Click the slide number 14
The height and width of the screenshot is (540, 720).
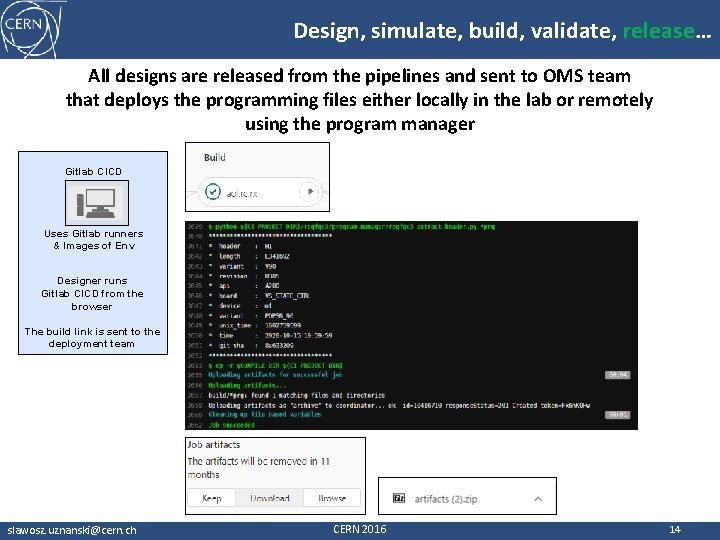coord(675,529)
